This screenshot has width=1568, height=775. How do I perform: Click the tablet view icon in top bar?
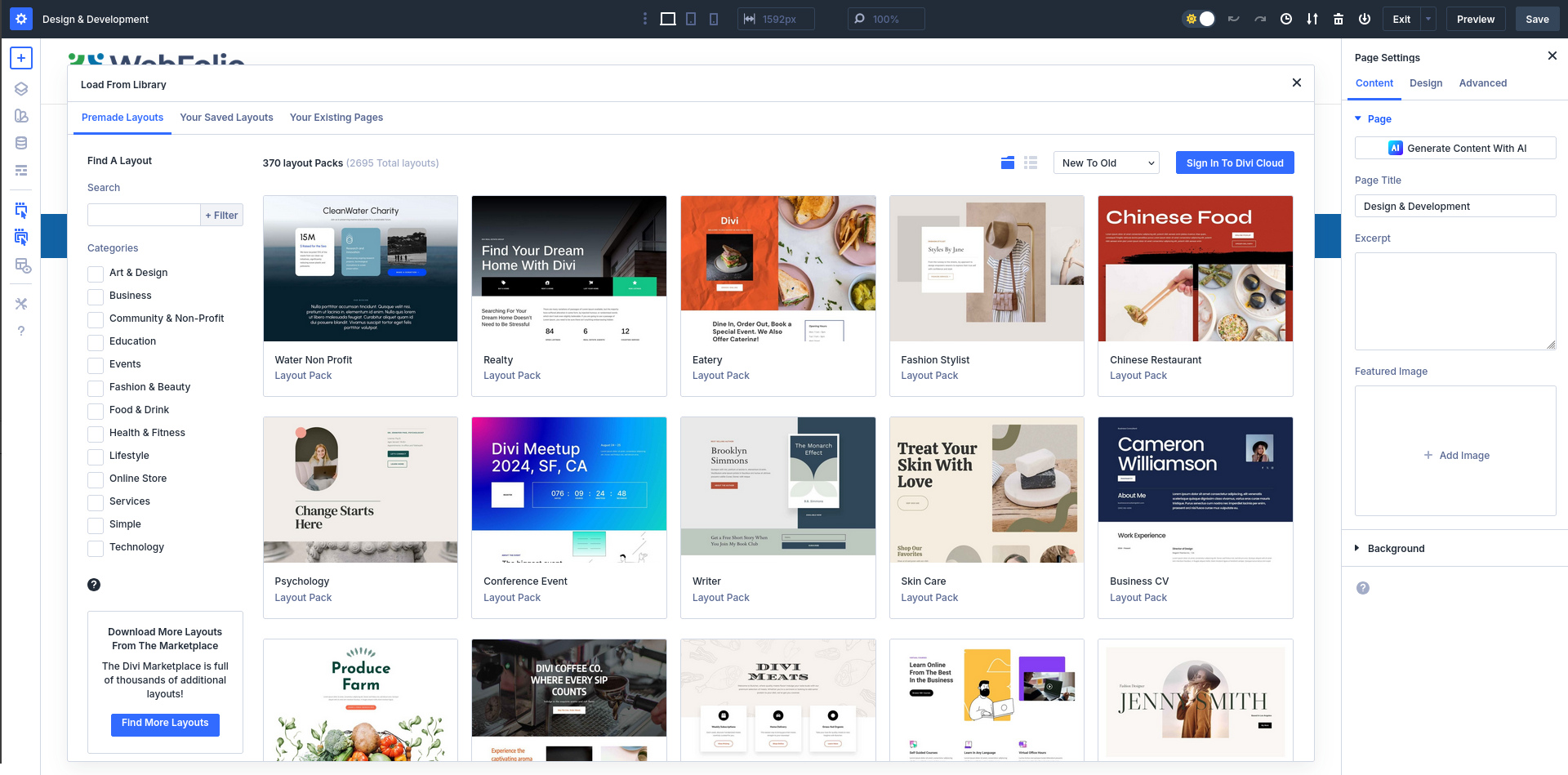(x=691, y=19)
